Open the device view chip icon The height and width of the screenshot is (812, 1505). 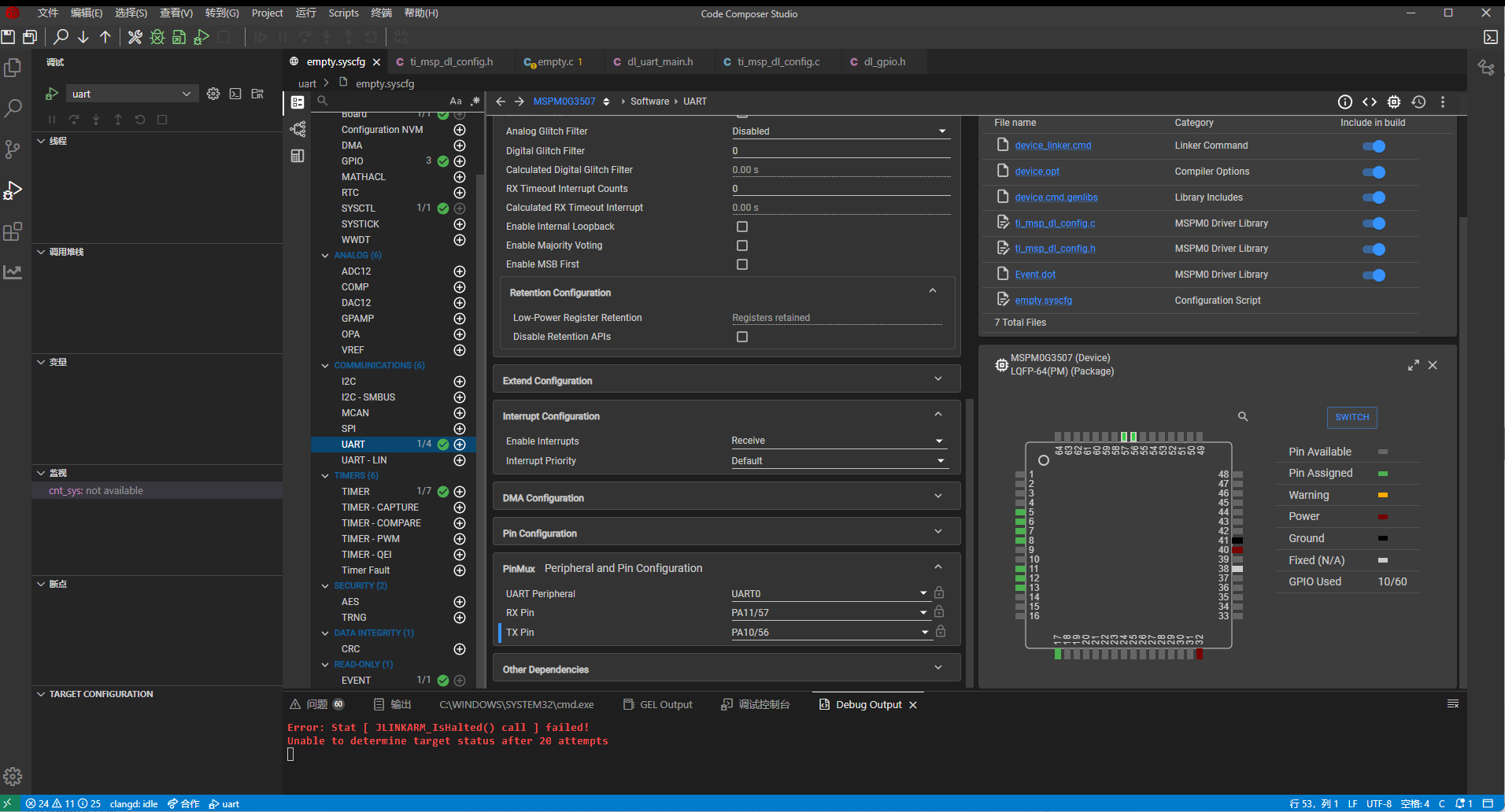click(1394, 101)
